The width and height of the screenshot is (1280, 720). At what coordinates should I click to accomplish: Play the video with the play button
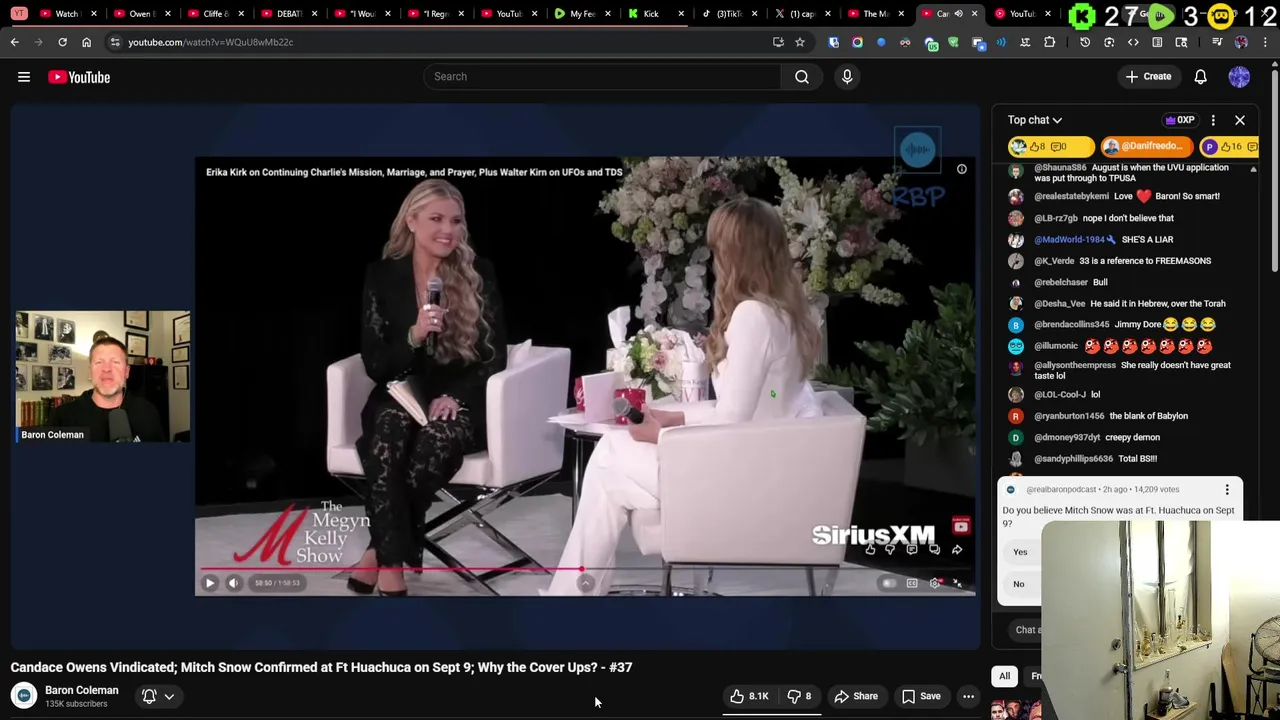pyautogui.click(x=210, y=583)
